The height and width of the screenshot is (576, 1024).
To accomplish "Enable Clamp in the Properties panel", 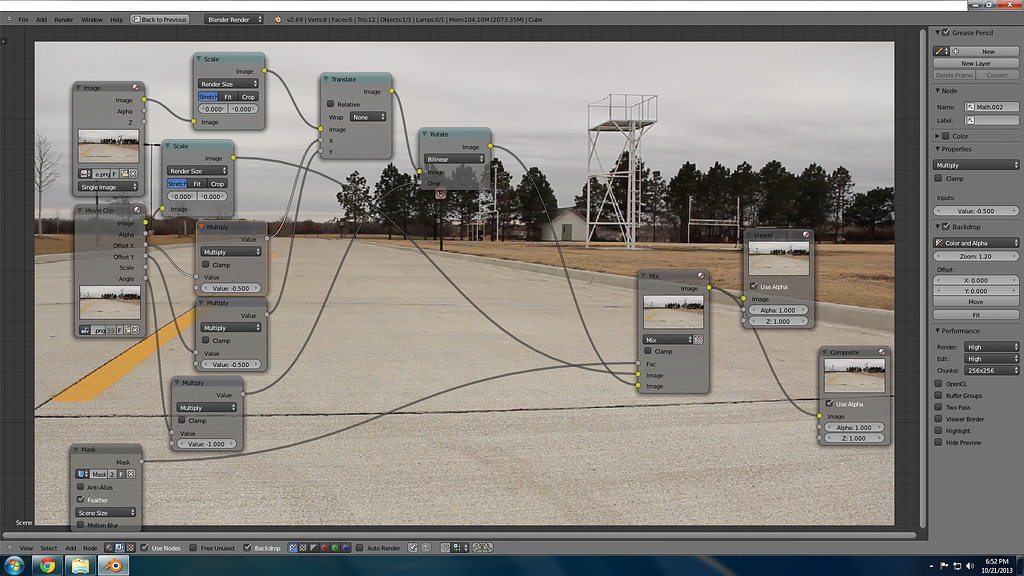I will (938, 178).
